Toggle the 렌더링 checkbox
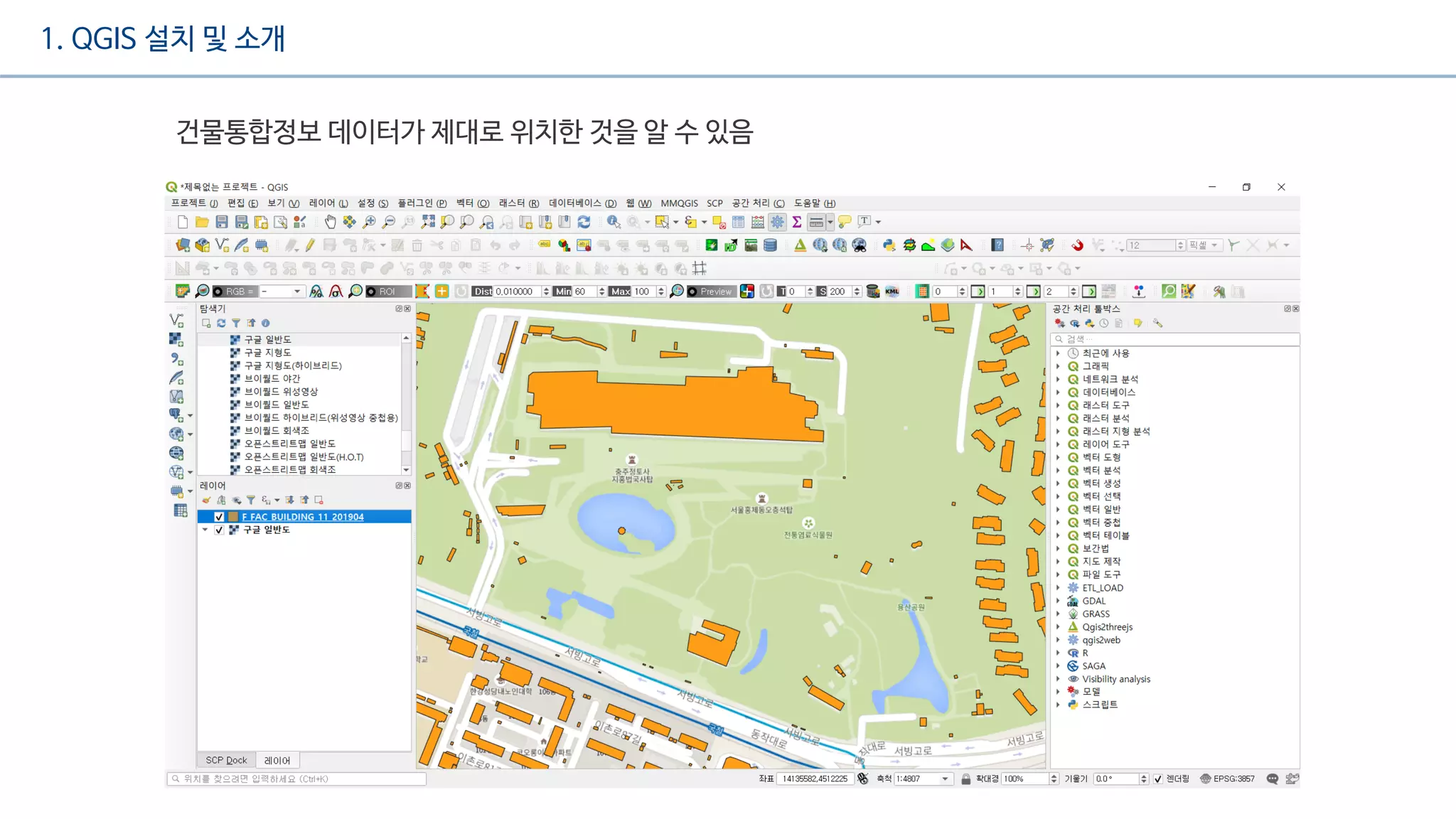1456x819 pixels. click(x=1157, y=779)
